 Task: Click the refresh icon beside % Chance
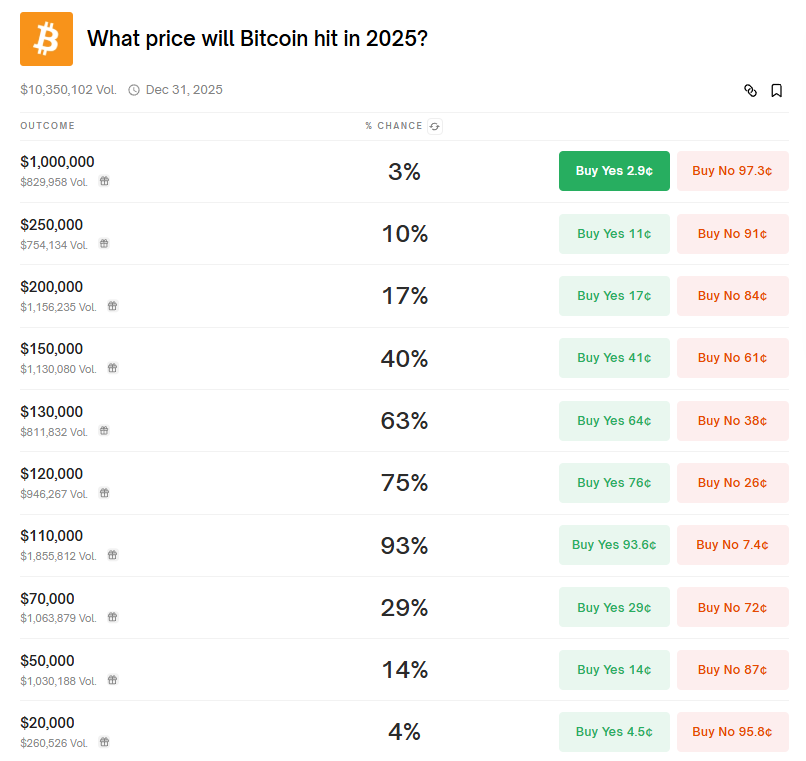pos(434,126)
